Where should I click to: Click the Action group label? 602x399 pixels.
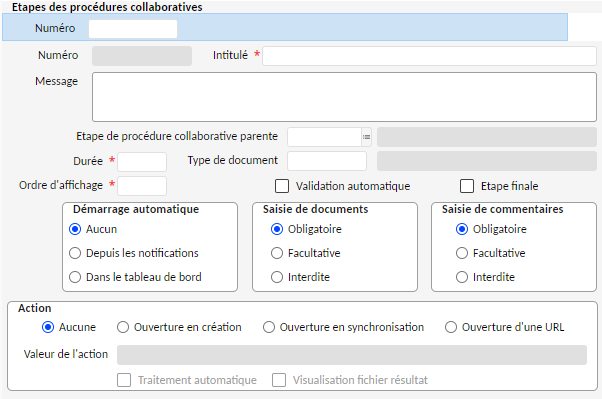coord(35,308)
